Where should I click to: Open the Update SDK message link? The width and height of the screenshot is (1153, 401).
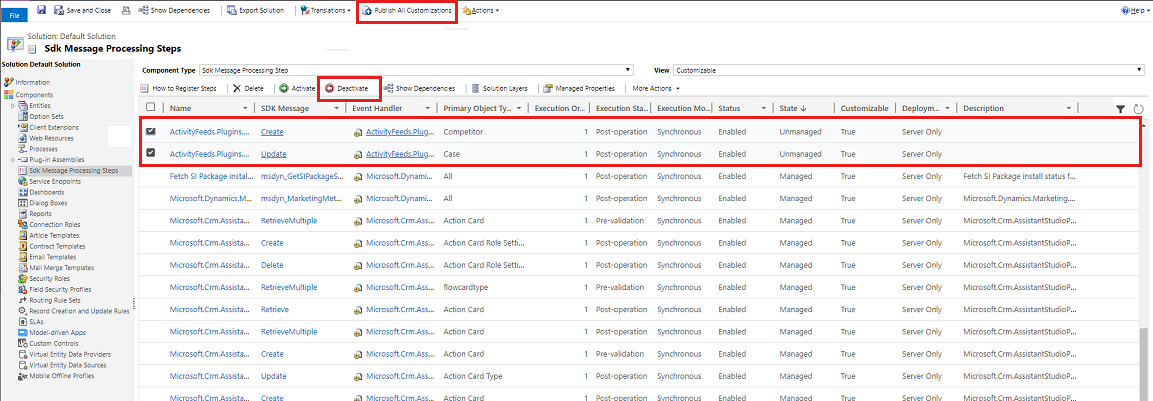pyautogui.click(x=273, y=154)
